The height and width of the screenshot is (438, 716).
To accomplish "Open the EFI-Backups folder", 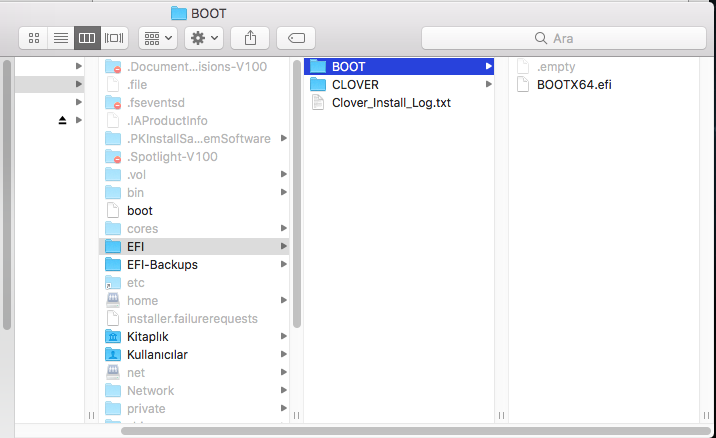I will click(162, 265).
